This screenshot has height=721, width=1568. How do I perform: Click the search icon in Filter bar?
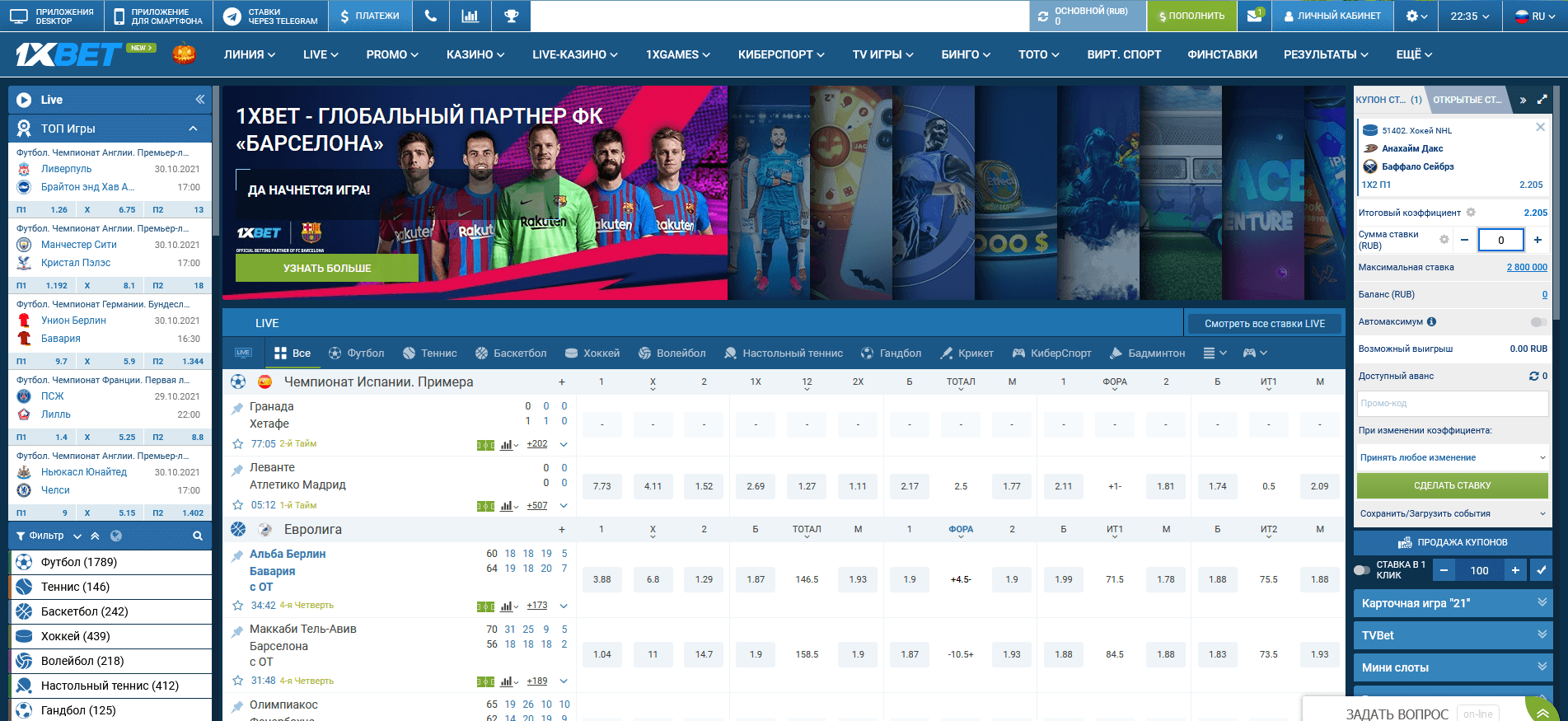pos(198,536)
